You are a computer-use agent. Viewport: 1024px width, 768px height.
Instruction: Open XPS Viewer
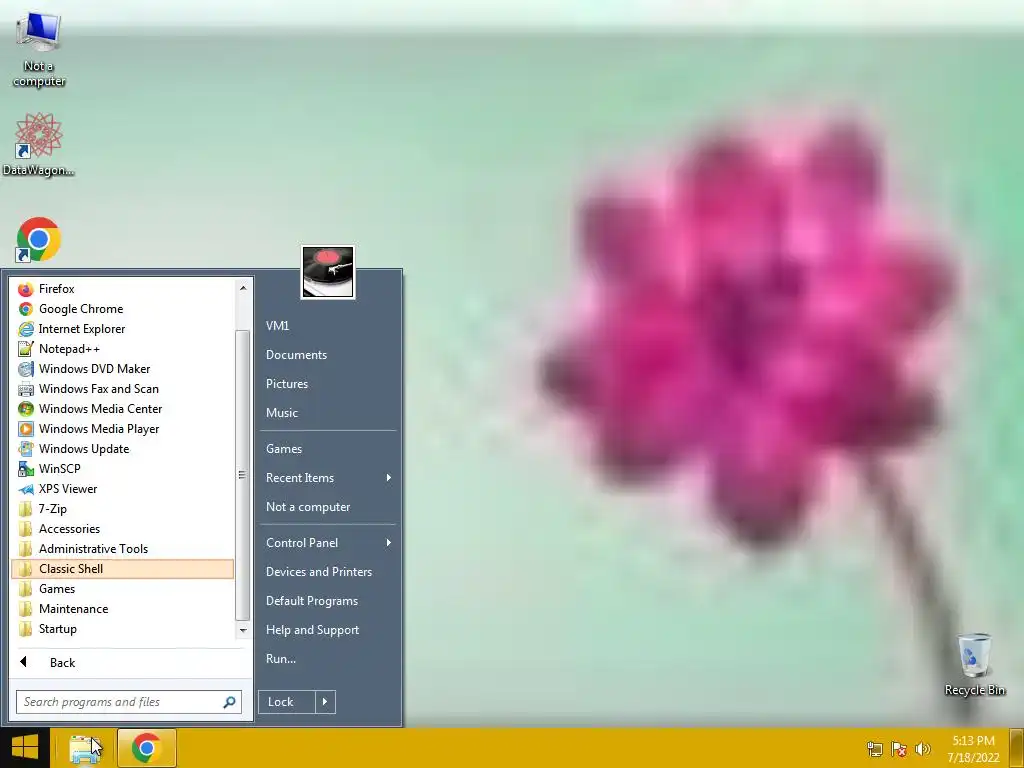122,488
